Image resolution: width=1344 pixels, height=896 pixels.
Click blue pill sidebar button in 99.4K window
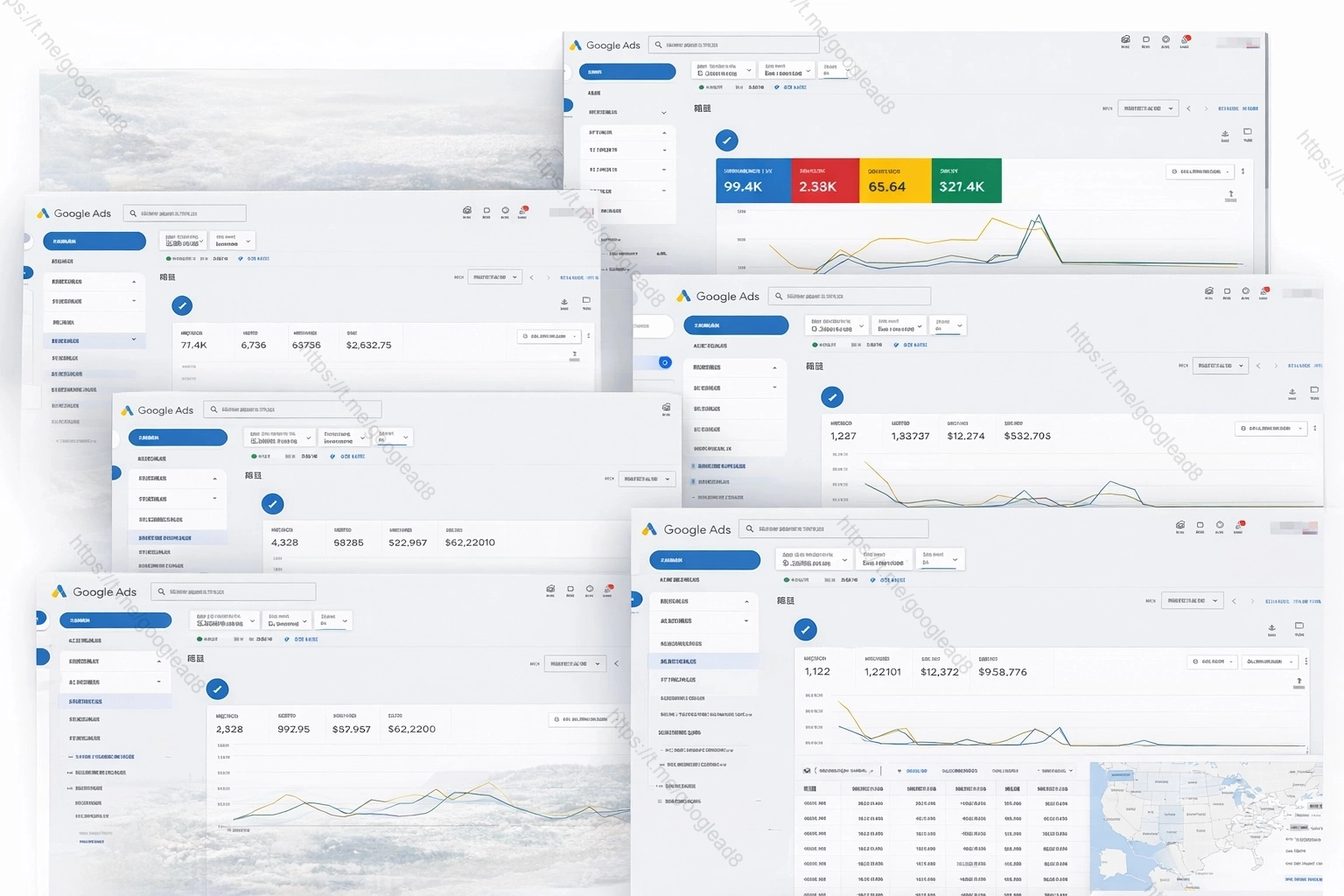[x=627, y=72]
